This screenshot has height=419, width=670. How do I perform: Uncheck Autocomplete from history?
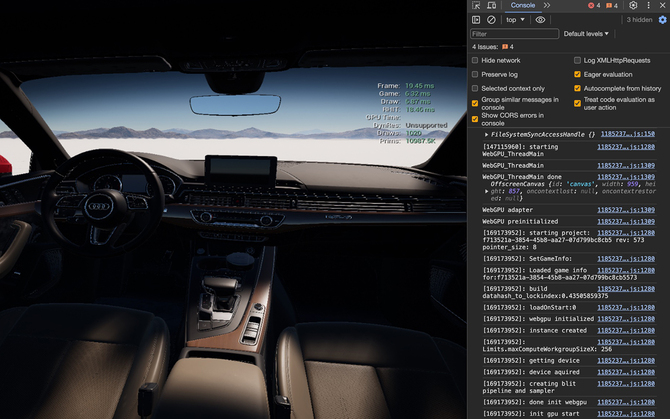(x=577, y=88)
